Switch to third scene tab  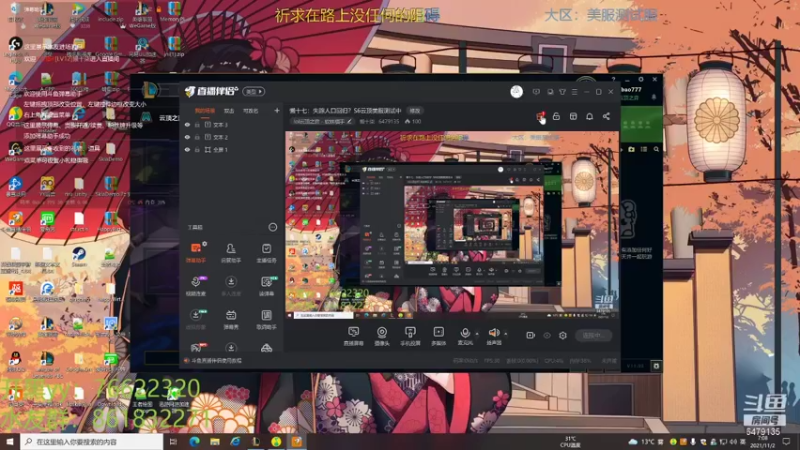click(251, 111)
